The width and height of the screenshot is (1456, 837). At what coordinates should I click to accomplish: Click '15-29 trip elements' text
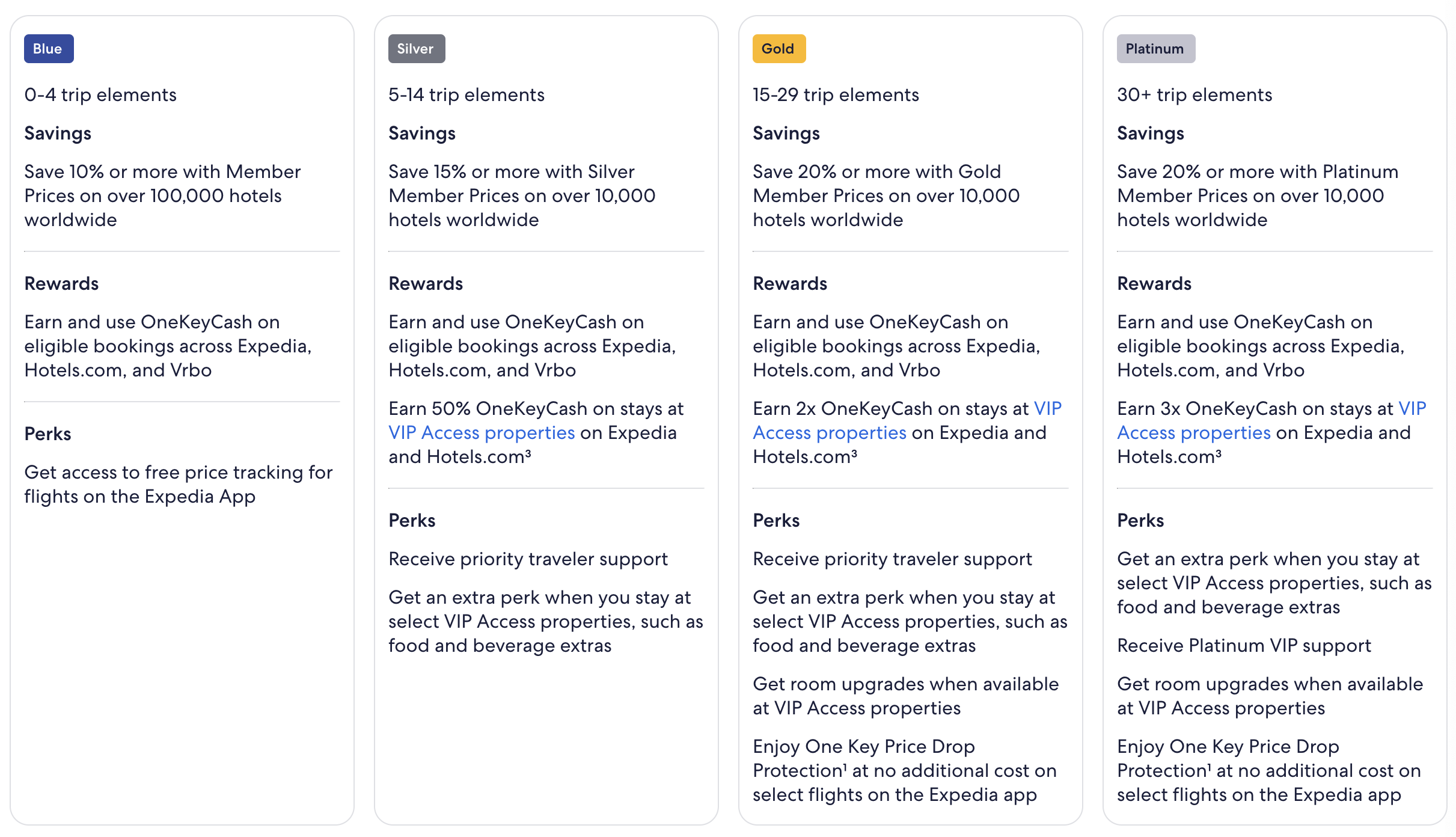pos(836,95)
